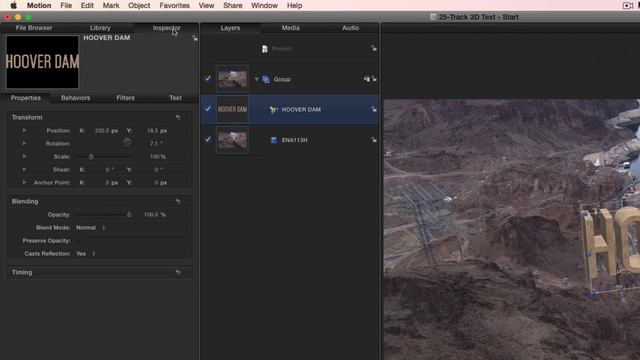Expand Shear parameter disclosure triangle
640x360 pixels.
(x=24, y=169)
